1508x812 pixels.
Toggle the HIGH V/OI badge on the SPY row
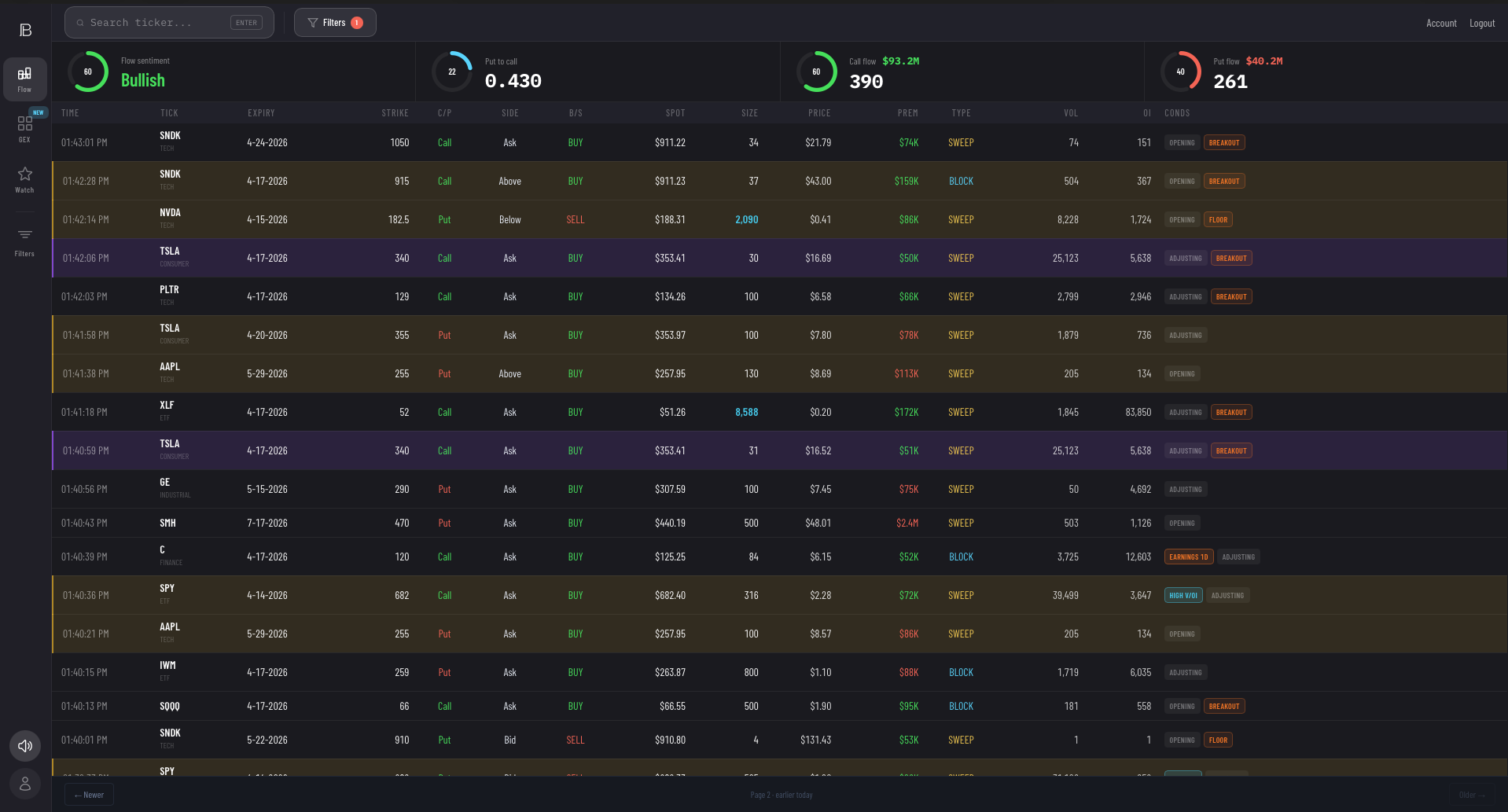[1183, 595]
